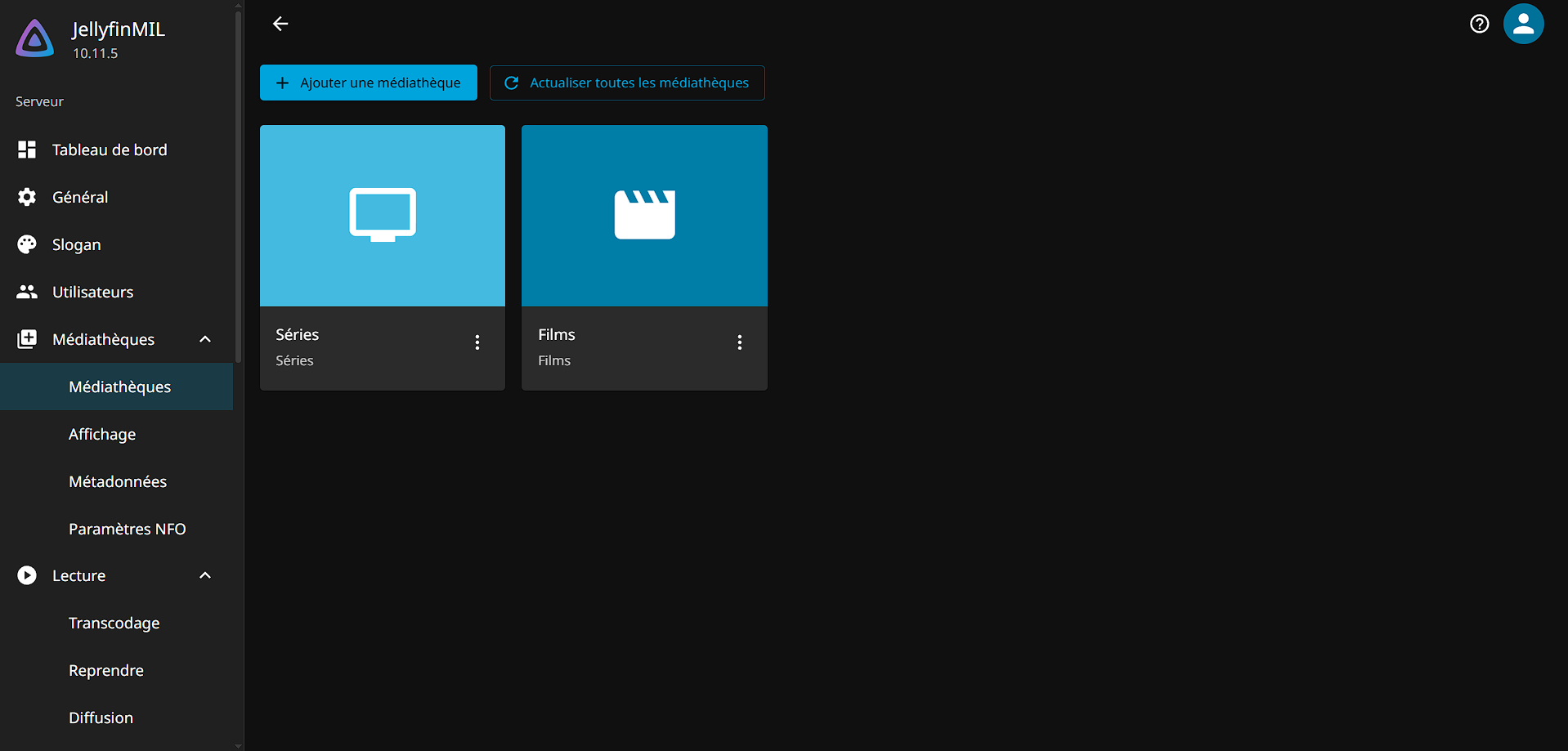Image resolution: width=1568 pixels, height=751 pixels.
Task: Click the back arrow icon
Action: [x=280, y=24]
